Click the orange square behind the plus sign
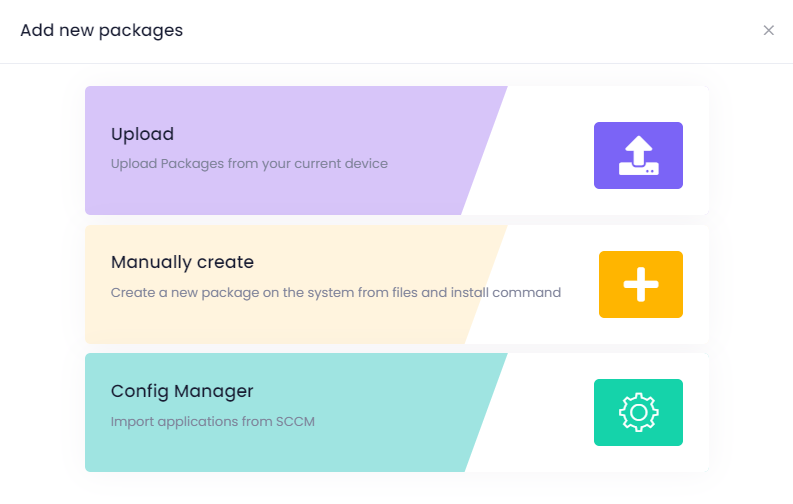 point(611,263)
